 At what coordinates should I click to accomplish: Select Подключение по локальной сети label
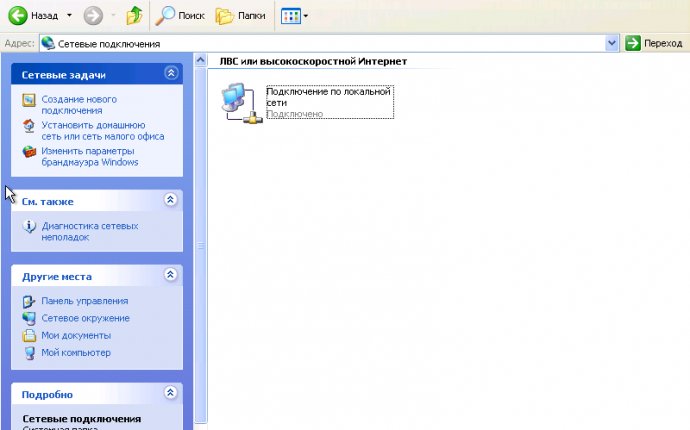click(328, 97)
